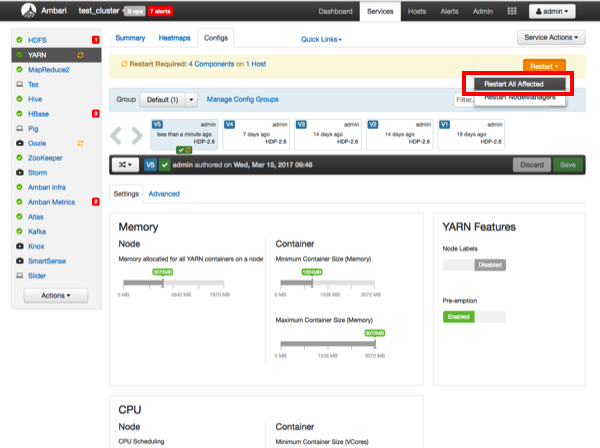
Task: Click the Tez client laptop icon
Action: 20,84
